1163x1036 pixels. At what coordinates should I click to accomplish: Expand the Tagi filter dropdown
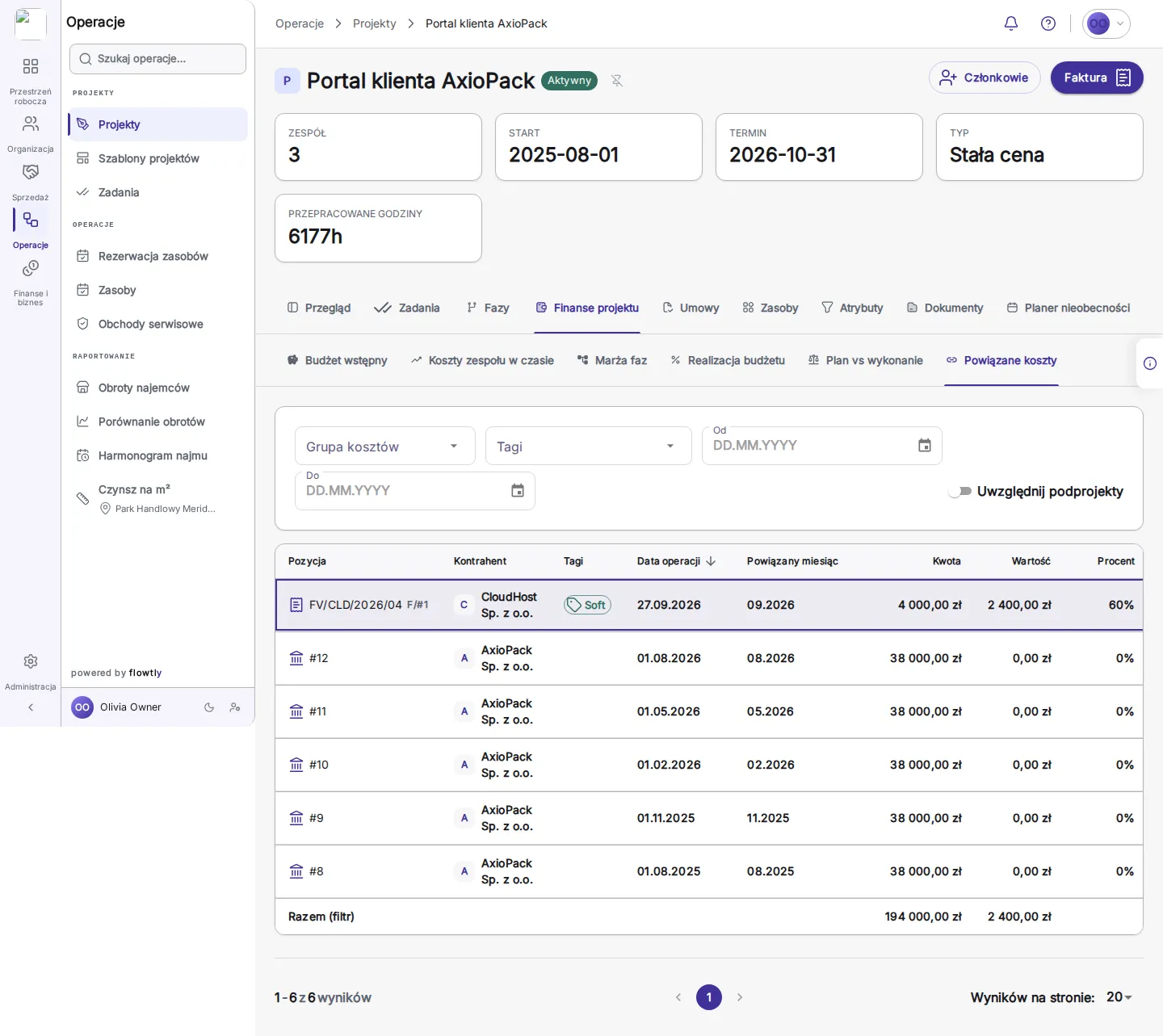coord(589,446)
